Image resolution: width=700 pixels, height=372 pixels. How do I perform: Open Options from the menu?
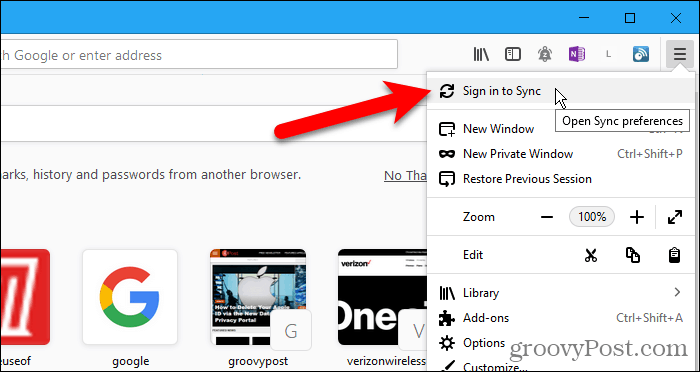coord(561,343)
